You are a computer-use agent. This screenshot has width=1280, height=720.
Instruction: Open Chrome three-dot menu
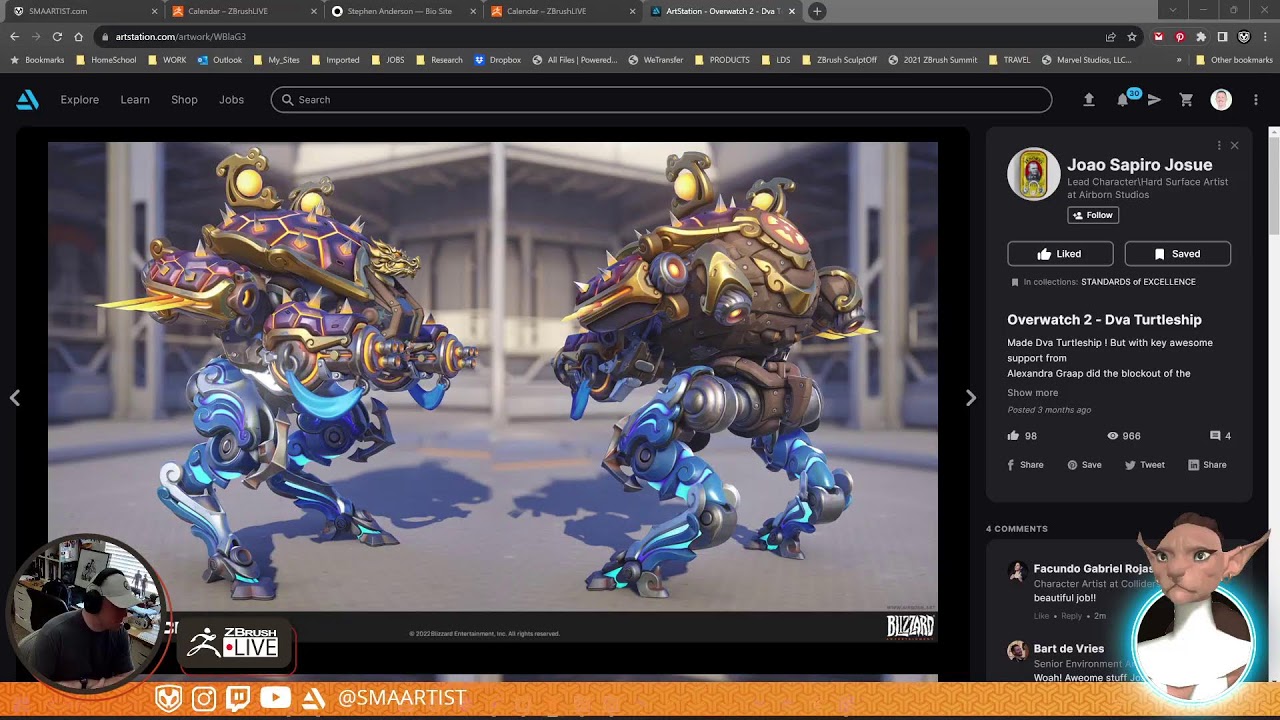(1265, 37)
